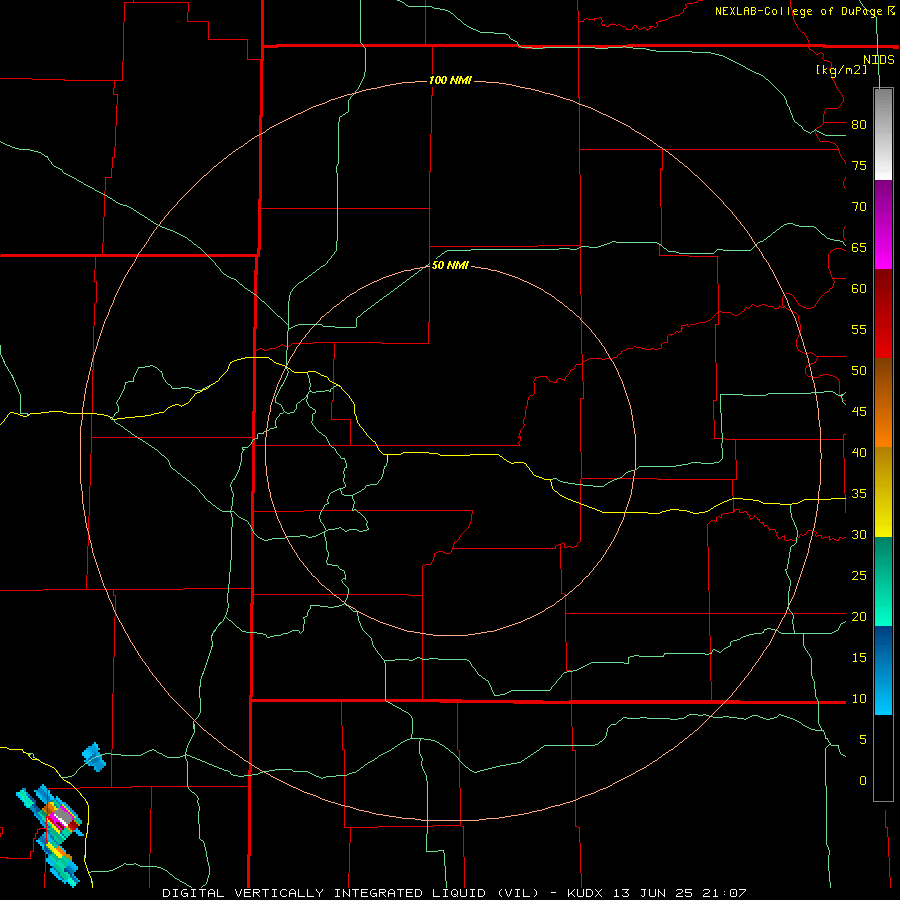
Task: Pick the teal-green segment of the color bar
Action: (883, 581)
